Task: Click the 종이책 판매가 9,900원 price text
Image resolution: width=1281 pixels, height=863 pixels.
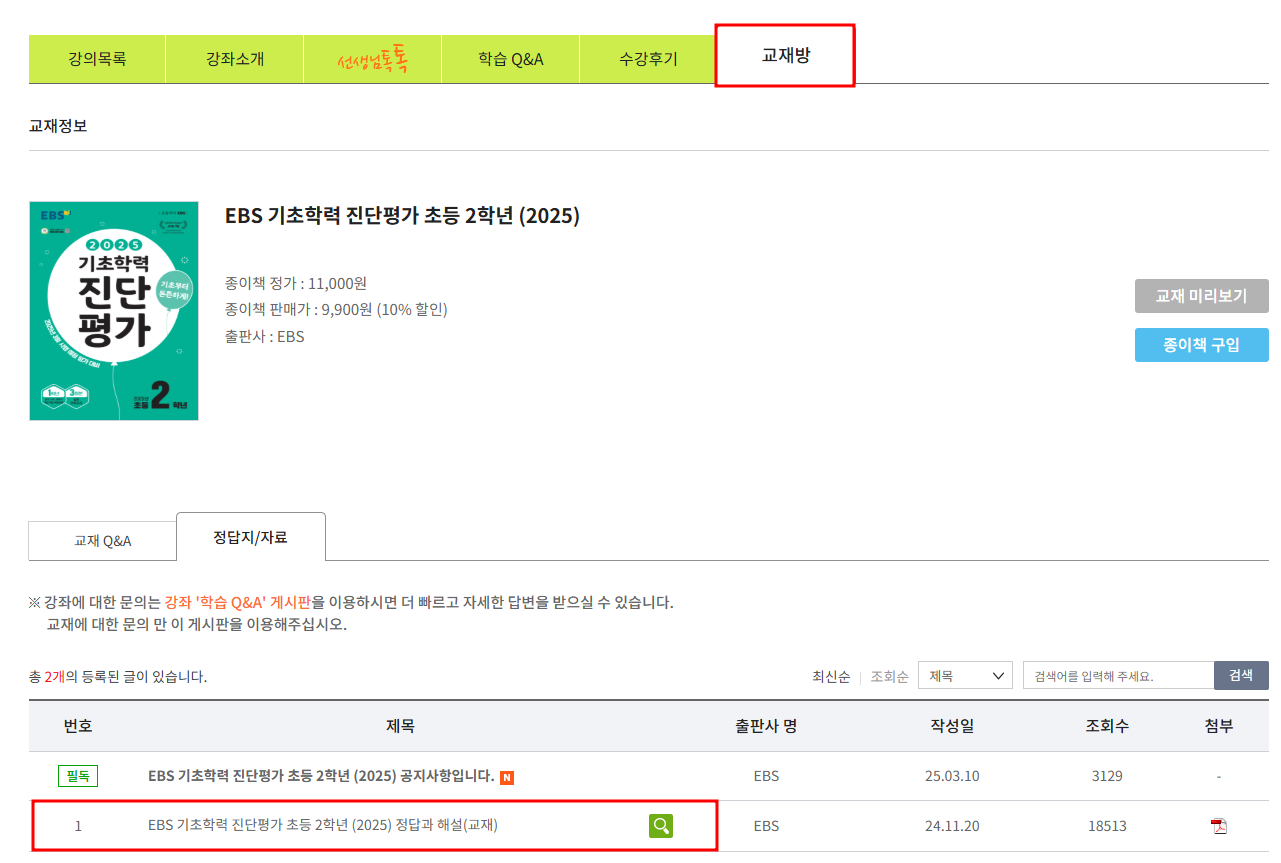Action: [336, 309]
